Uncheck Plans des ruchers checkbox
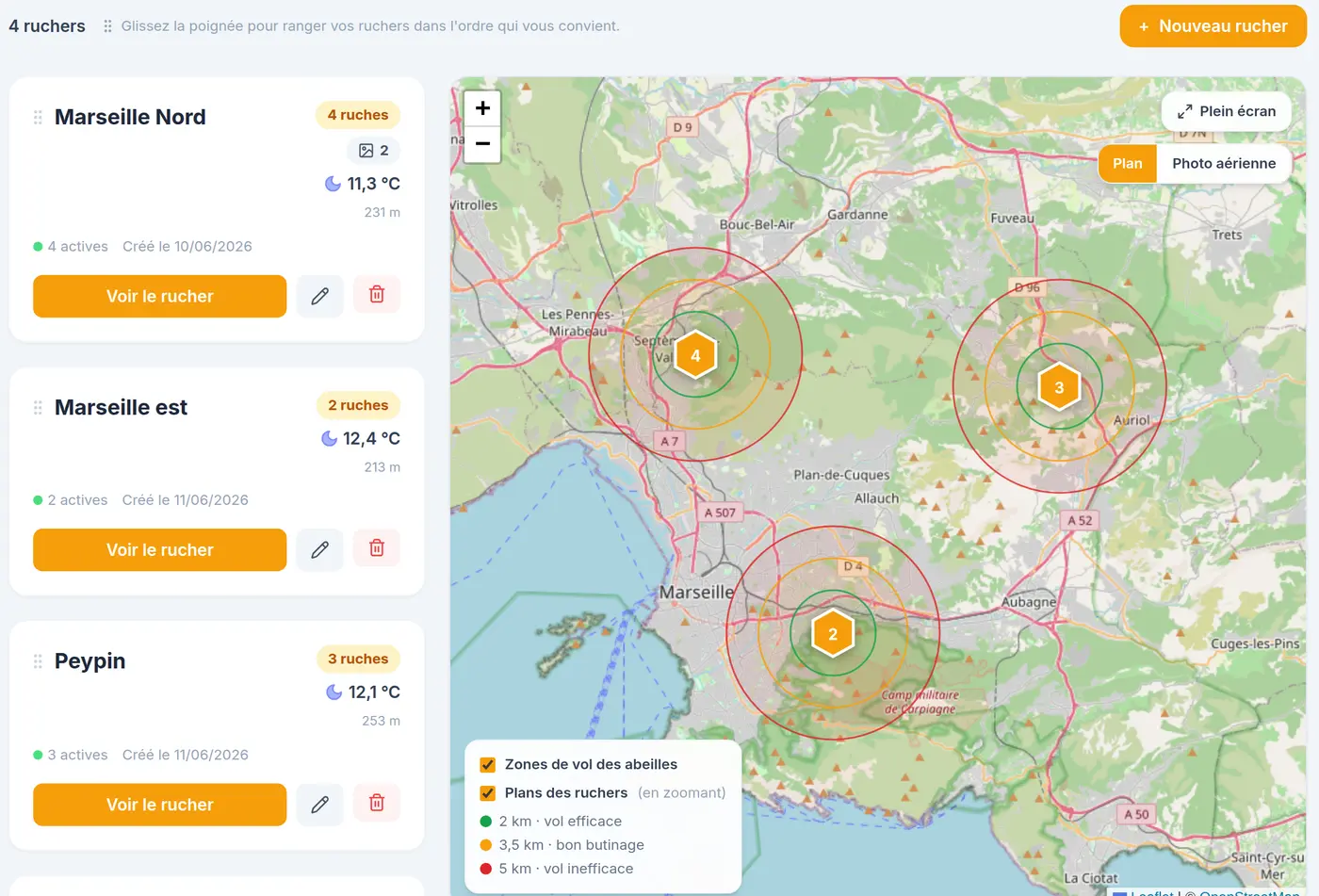This screenshot has width=1319, height=896. click(x=488, y=793)
